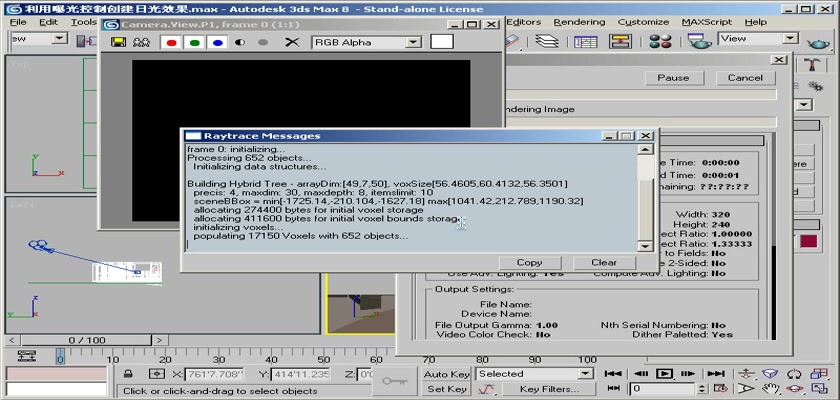This screenshot has width=840, height=400.
Task: Play the animation
Action: pyautogui.click(x=664, y=374)
